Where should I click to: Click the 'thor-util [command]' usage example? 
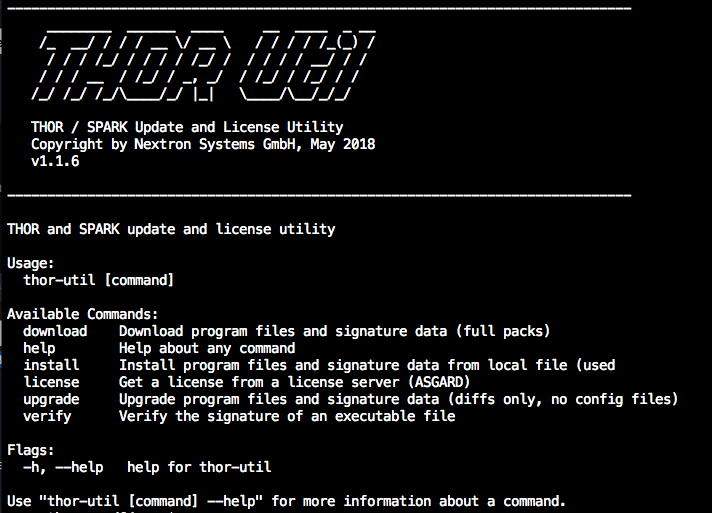[99, 280]
